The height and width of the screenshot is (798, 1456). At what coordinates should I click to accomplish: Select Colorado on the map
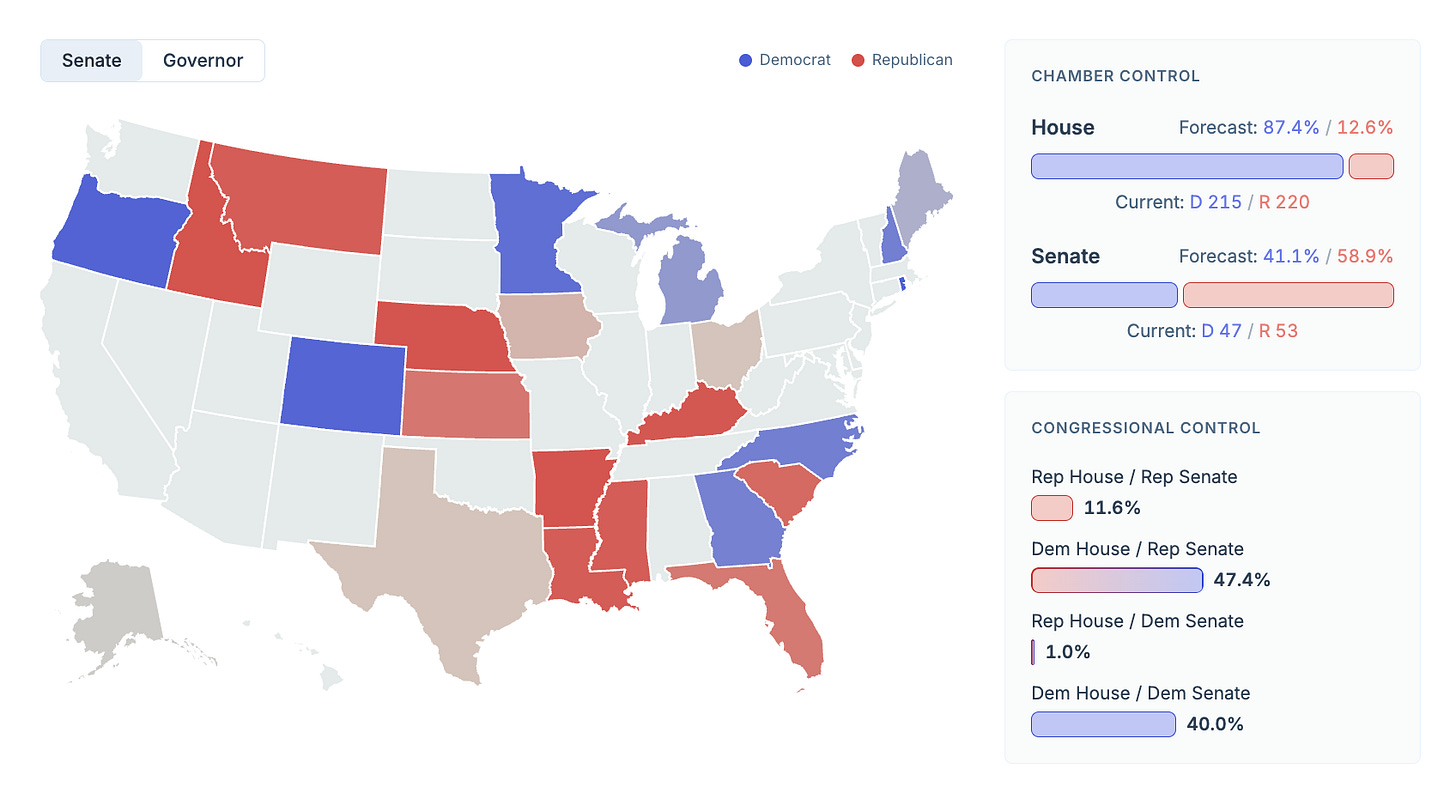(343, 386)
